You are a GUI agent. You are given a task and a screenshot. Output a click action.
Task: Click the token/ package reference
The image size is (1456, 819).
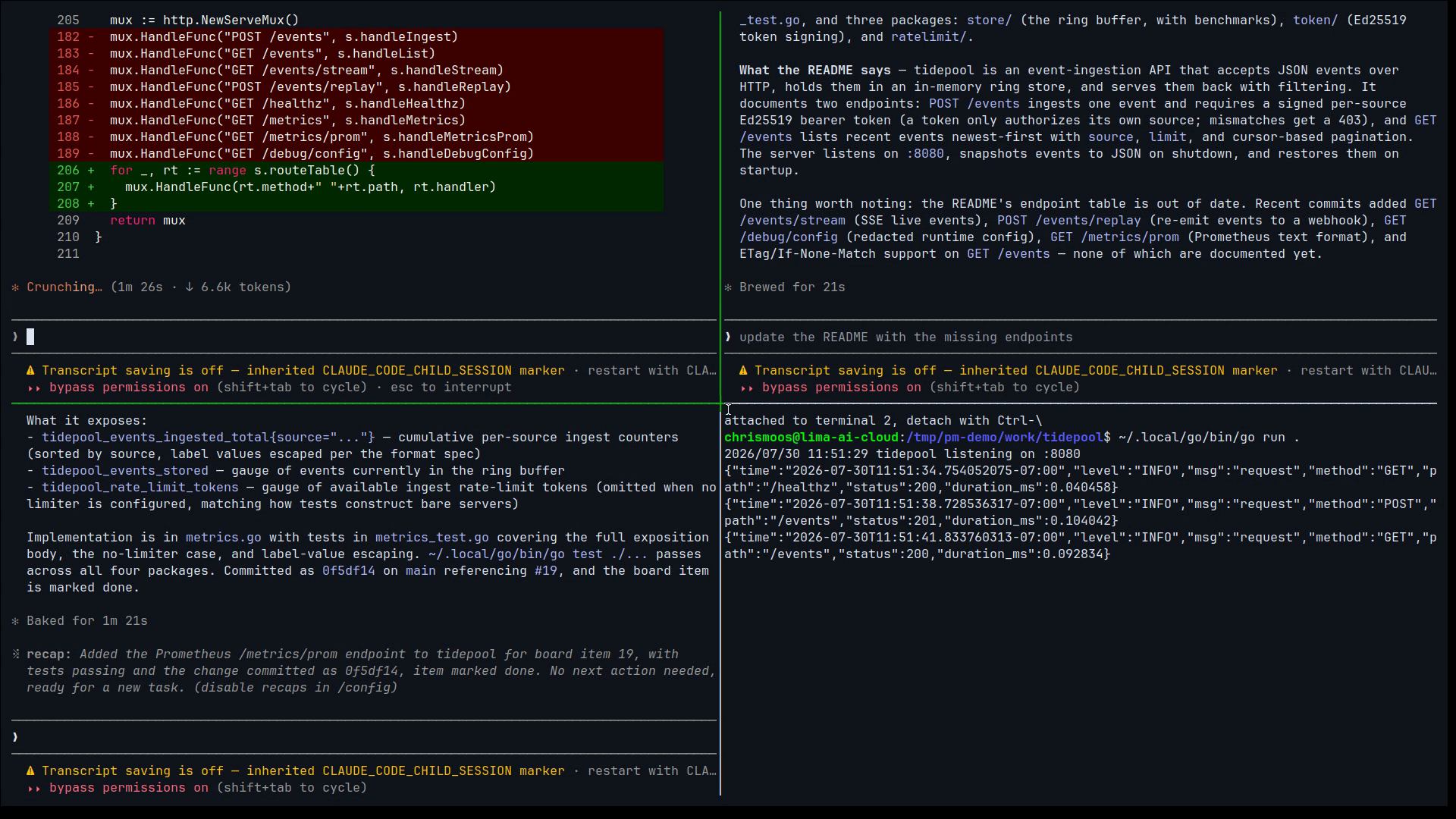1316,20
